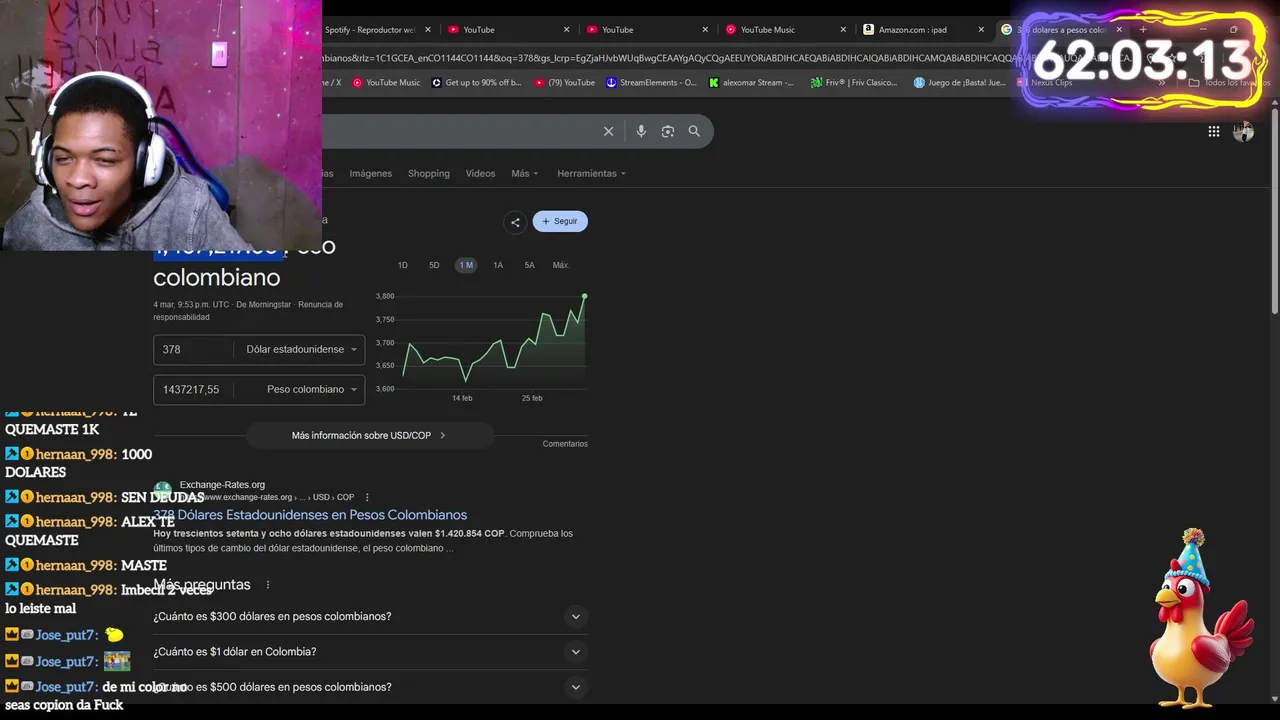Open the Google account avatar
1280x720 pixels.
1243,131
